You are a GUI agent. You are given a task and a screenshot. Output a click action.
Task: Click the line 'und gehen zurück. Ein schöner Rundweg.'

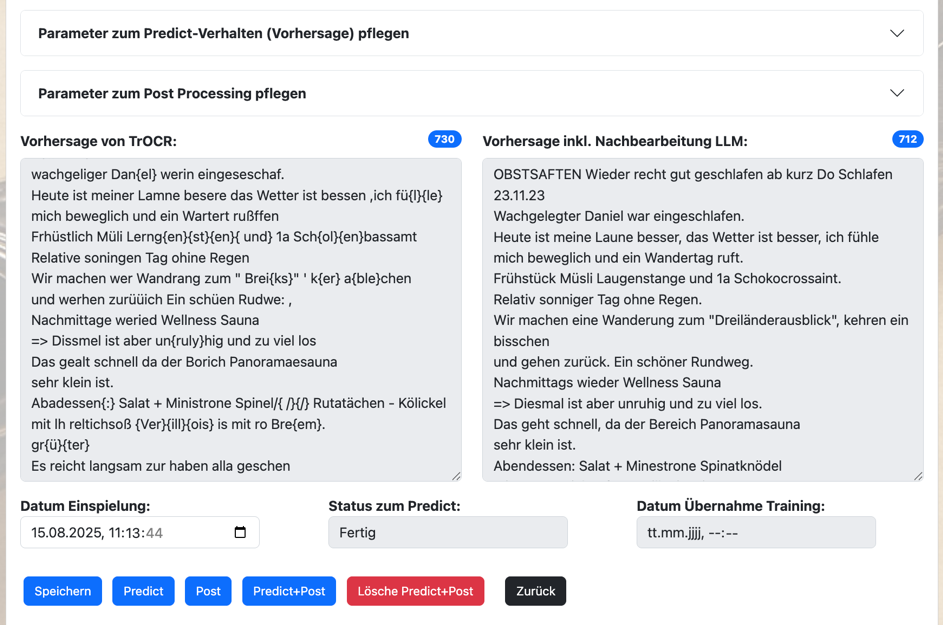click(x=623, y=362)
